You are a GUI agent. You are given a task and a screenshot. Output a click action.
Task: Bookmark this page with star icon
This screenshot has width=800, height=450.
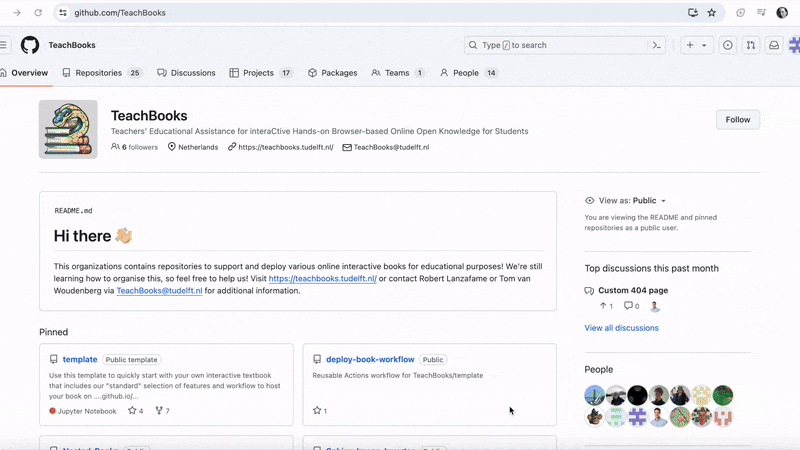[712, 13]
